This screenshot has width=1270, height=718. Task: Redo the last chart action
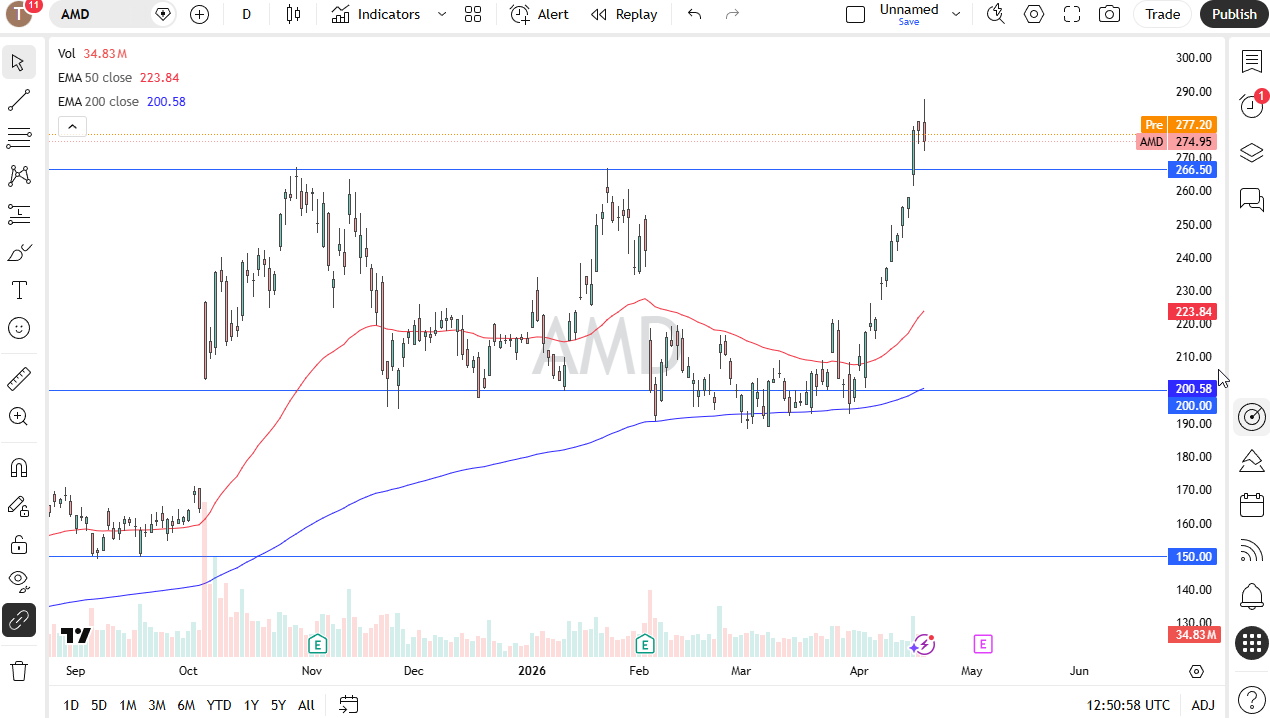(732, 14)
